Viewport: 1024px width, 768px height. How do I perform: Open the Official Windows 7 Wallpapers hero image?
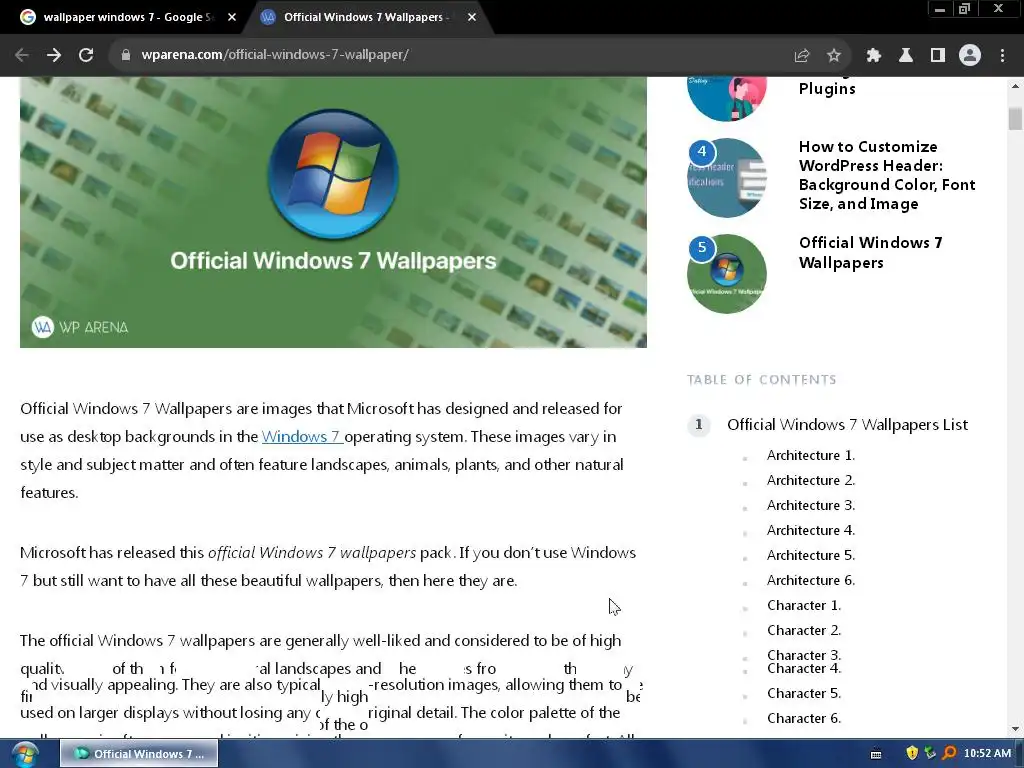[x=333, y=212]
